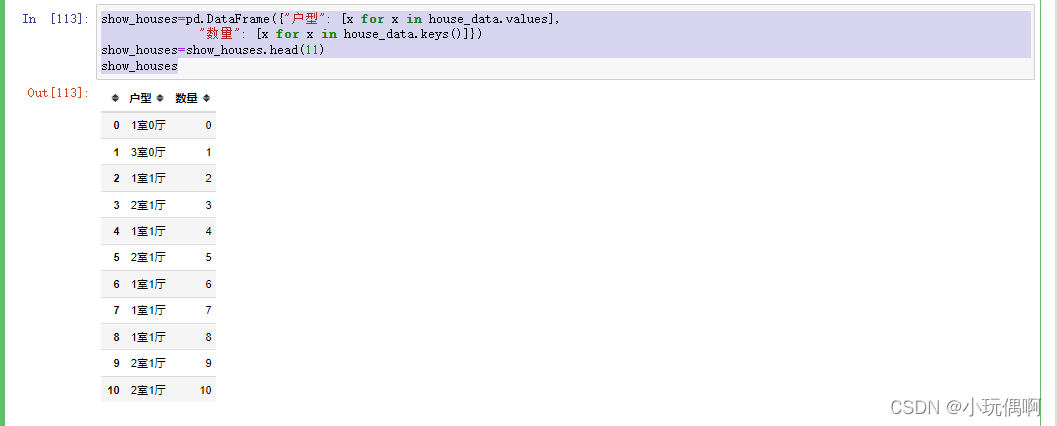Select the 户型 column header

pyautogui.click(x=141, y=98)
